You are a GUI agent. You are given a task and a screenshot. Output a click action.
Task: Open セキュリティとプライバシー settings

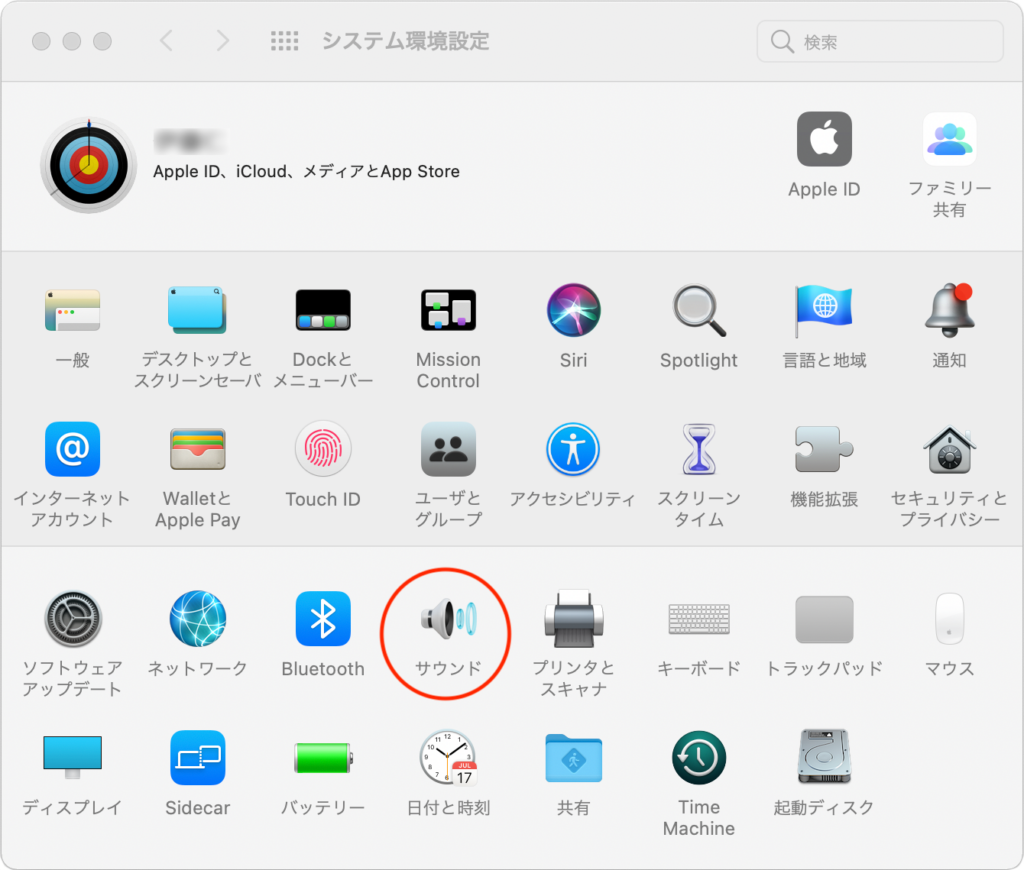[949, 450]
